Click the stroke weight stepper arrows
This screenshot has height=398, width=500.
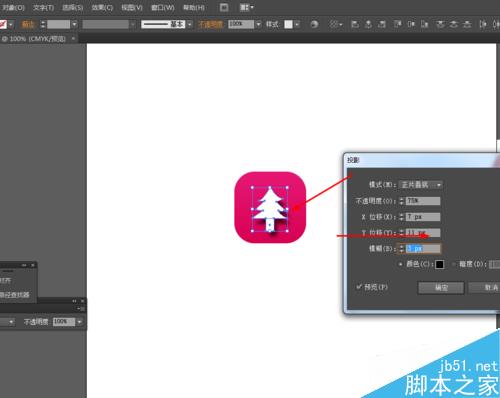click(x=43, y=24)
